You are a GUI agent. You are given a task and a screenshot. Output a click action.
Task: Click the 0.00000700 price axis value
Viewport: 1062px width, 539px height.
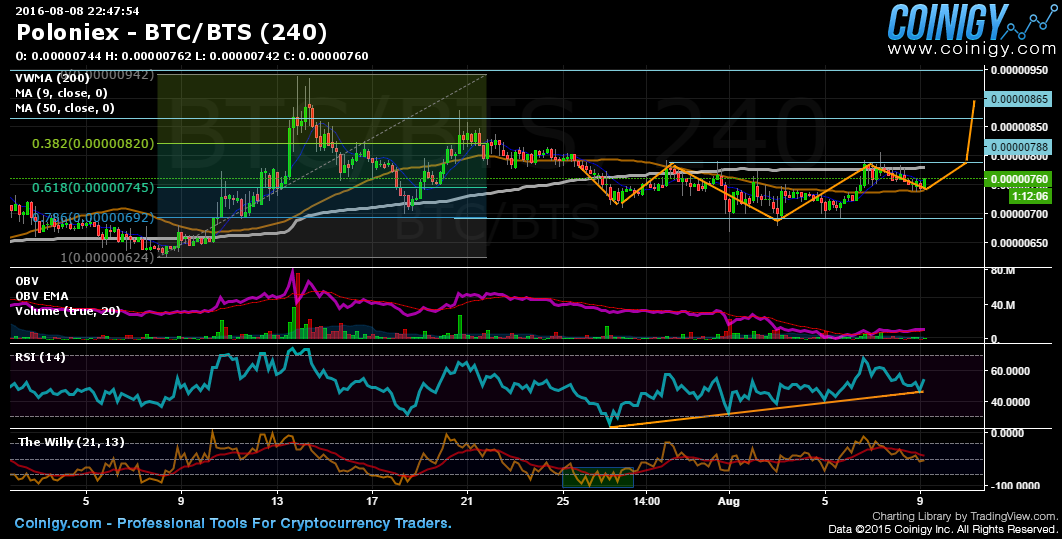(1020, 214)
